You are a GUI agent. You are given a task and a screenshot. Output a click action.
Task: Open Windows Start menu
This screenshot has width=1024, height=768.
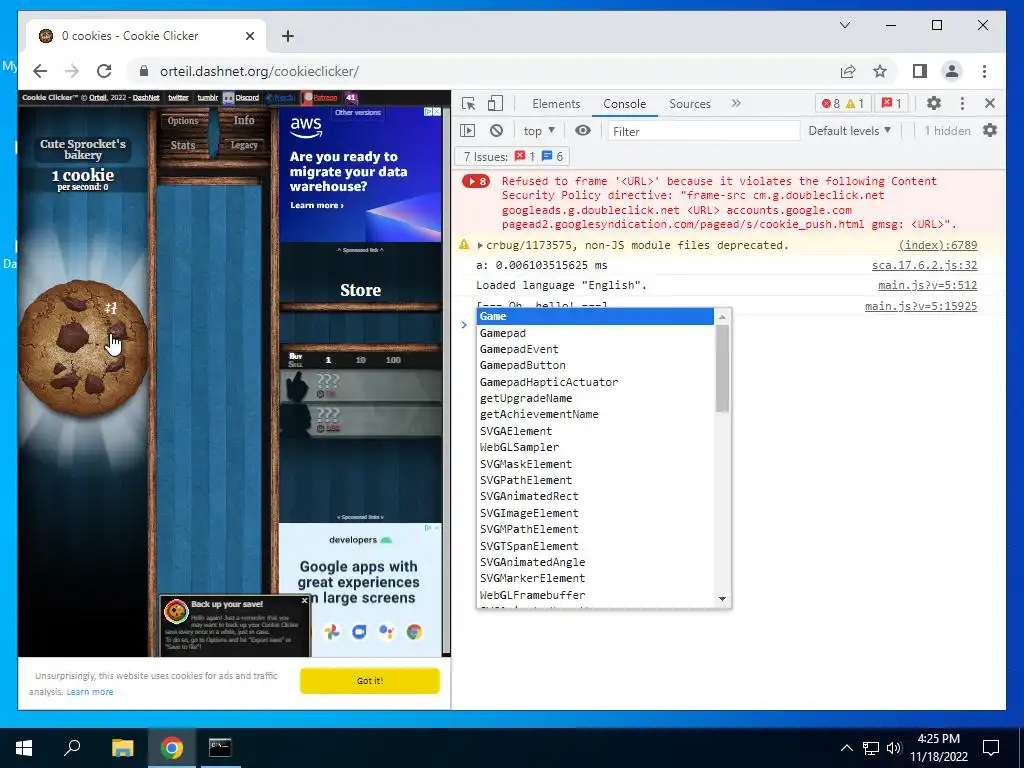[24, 747]
